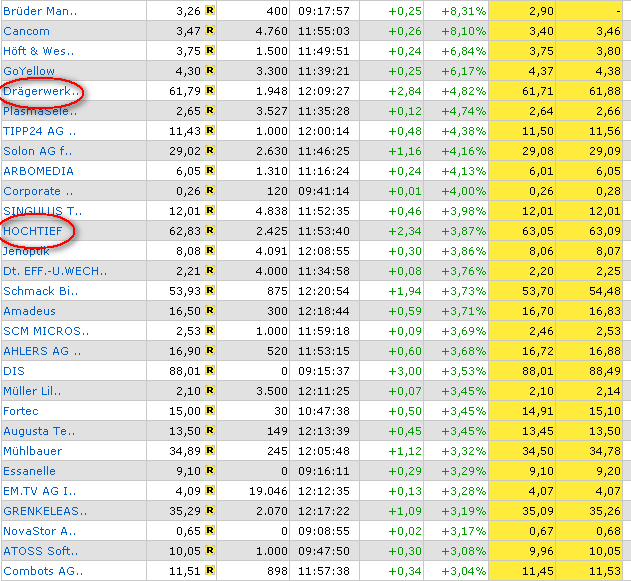Select the percentage +4,00% in Corporate .. row

pos(464,191)
